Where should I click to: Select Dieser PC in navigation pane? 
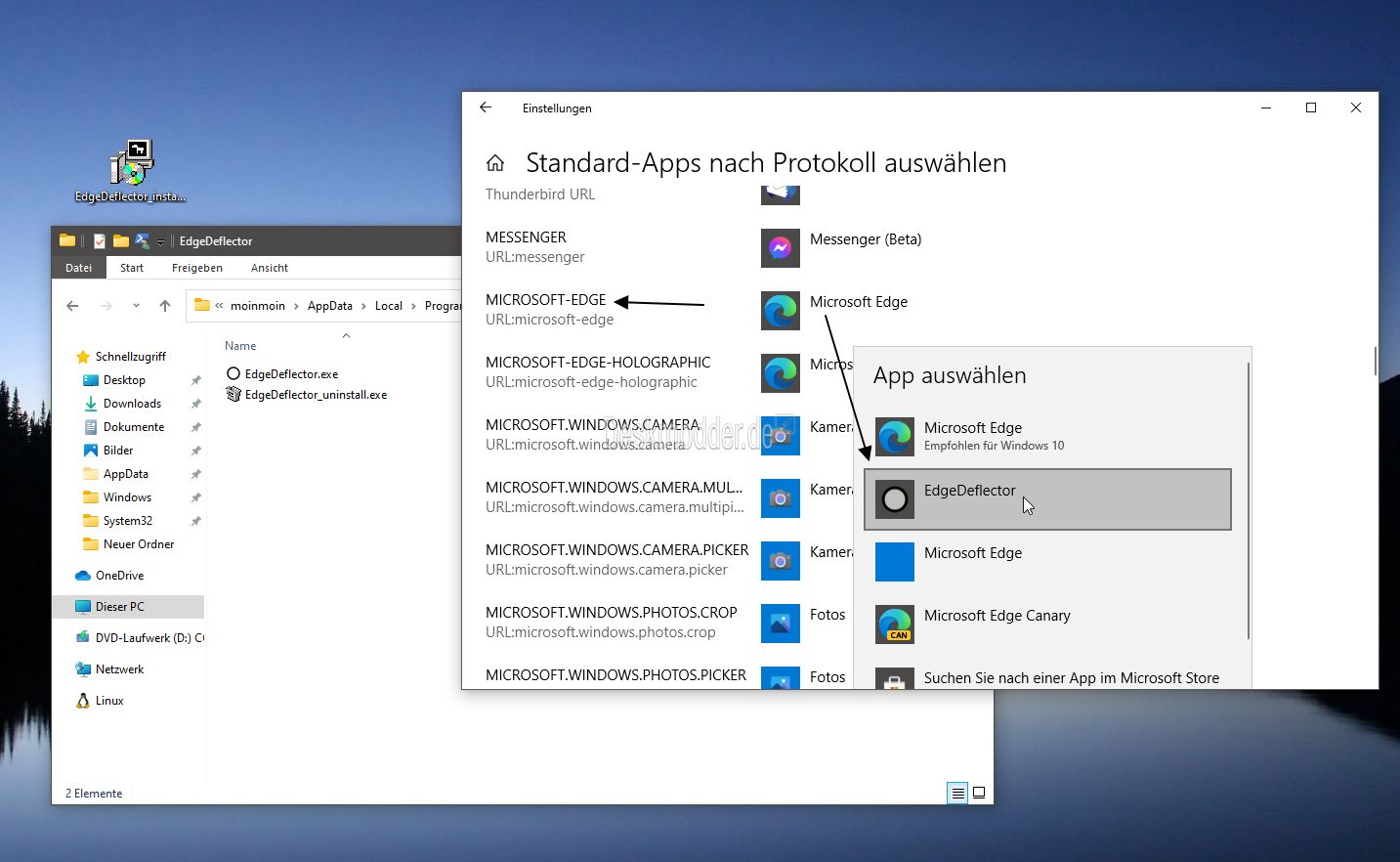point(128,607)
